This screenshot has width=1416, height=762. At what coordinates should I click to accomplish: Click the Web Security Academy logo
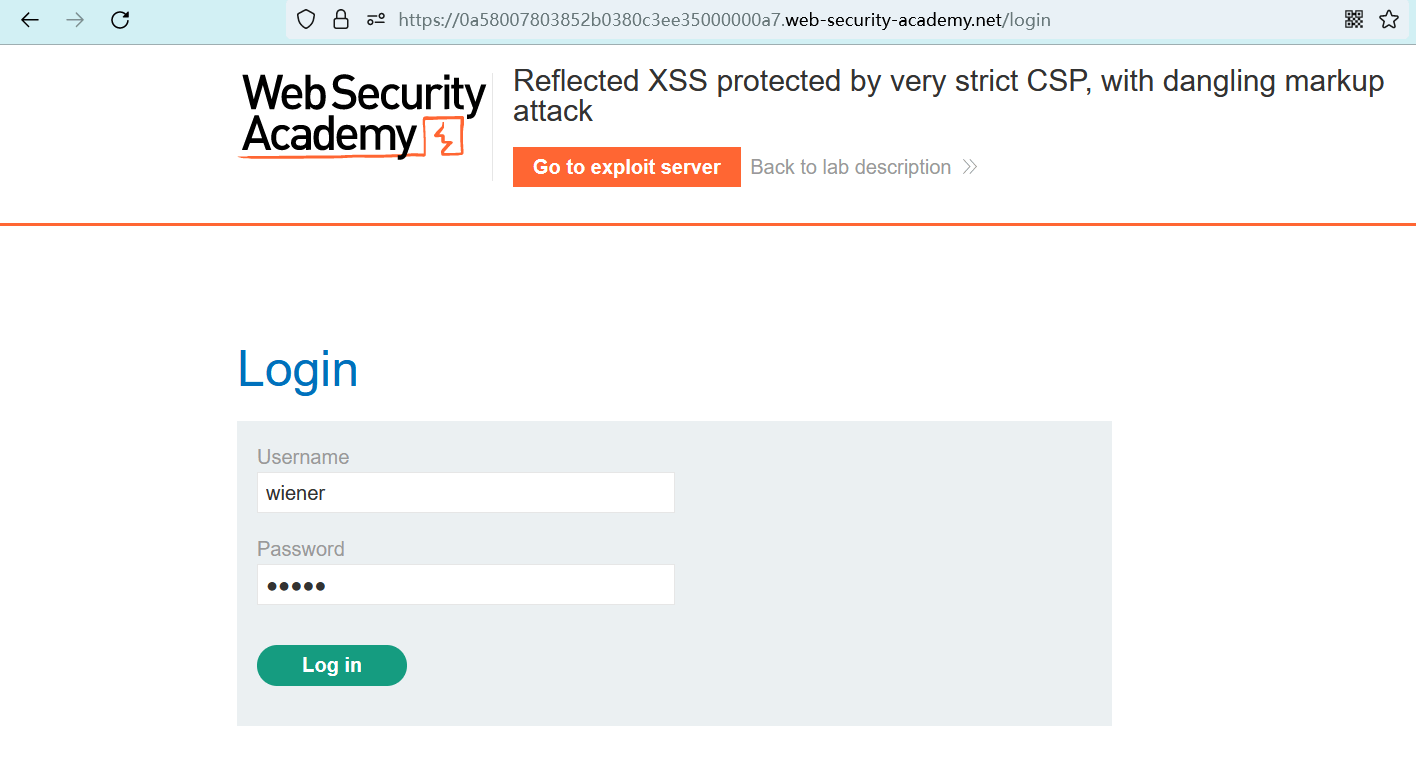[x=363, y=116]
